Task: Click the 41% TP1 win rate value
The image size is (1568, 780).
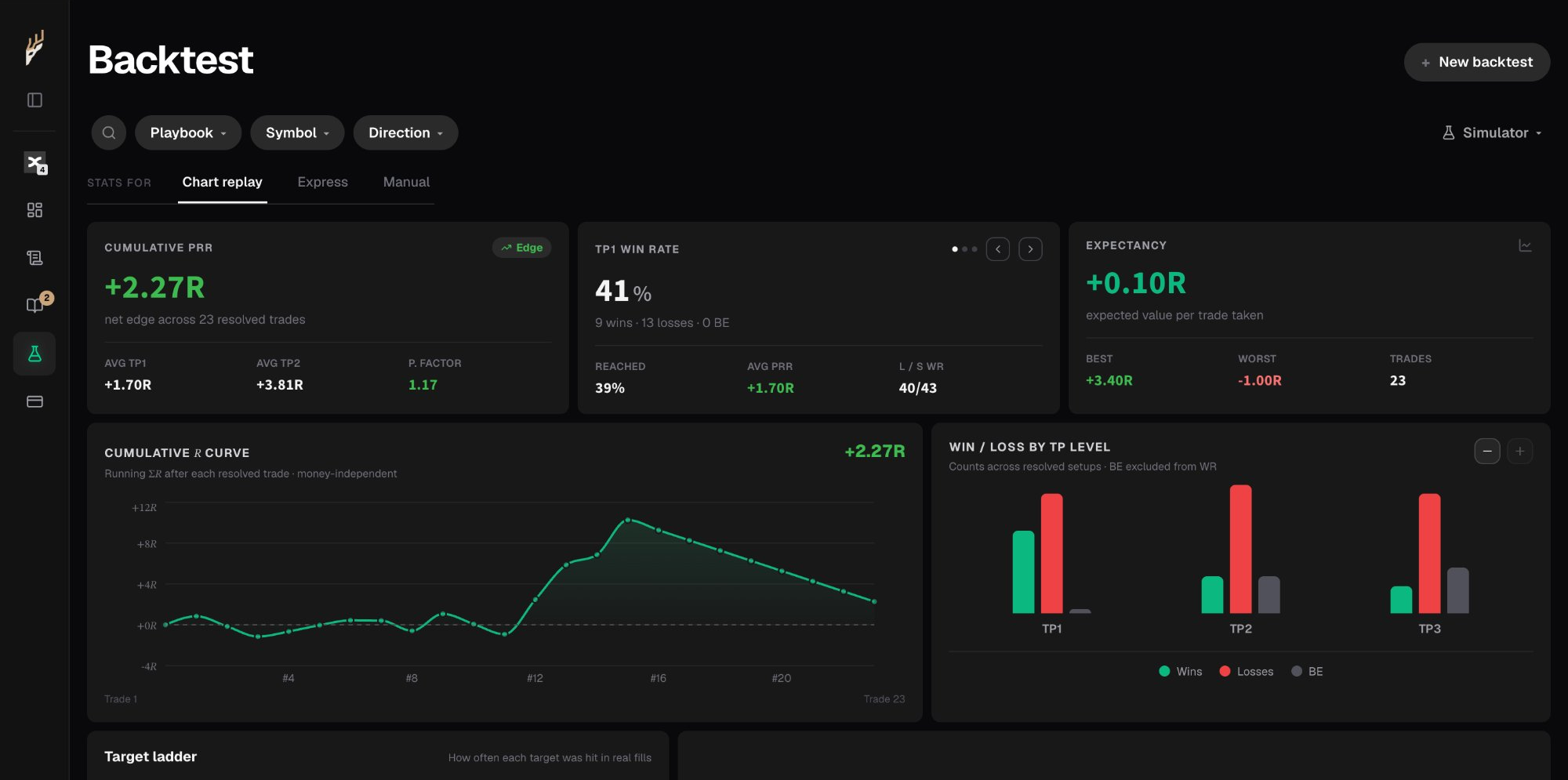Action: [623, 291]
